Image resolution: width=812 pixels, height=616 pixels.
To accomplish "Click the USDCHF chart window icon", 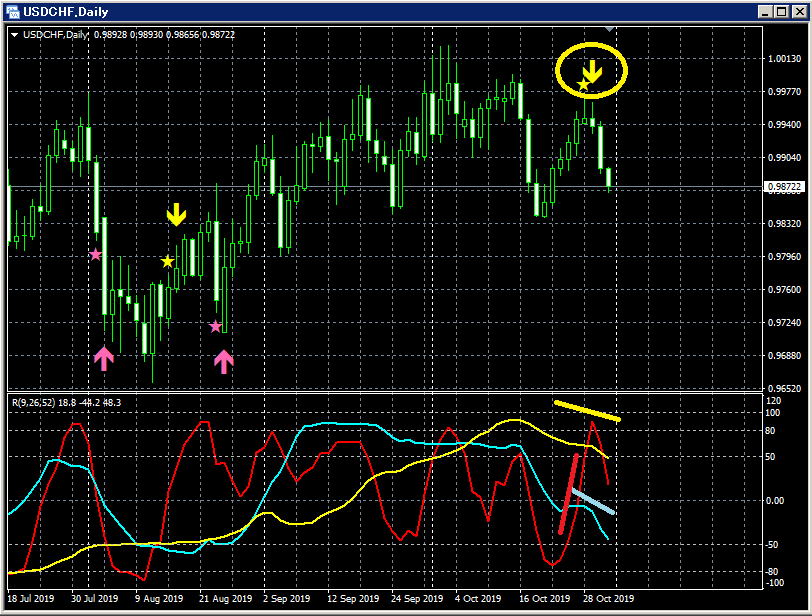I will pyautogui.click(x=12, y=11).
